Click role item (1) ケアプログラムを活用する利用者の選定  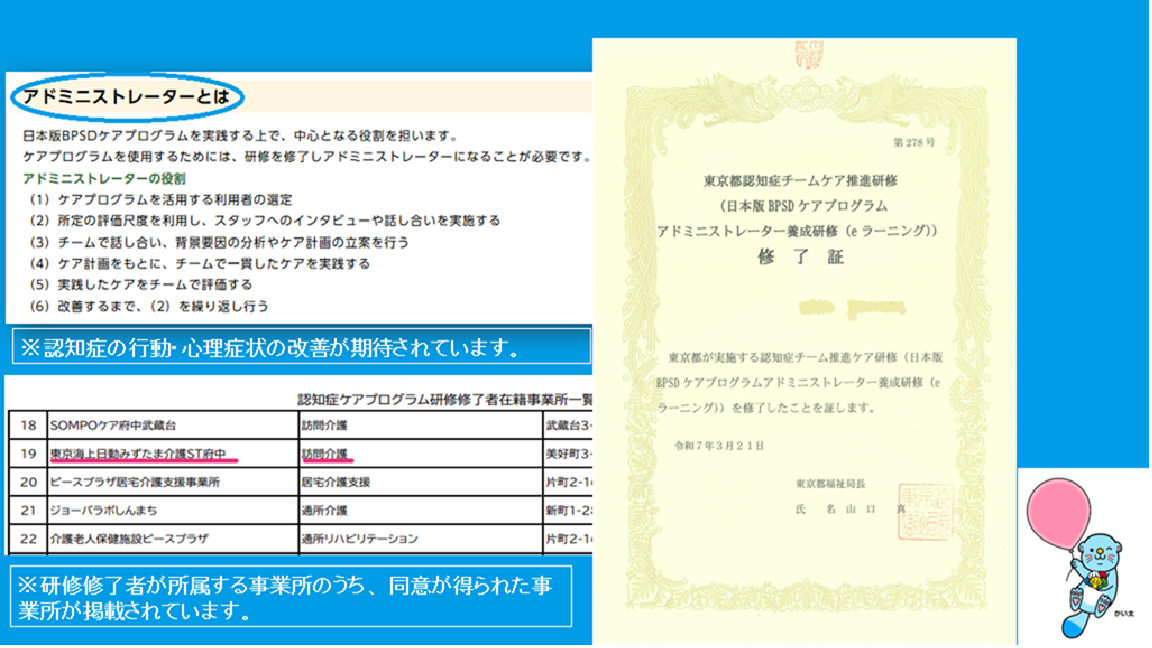[160, 200]
